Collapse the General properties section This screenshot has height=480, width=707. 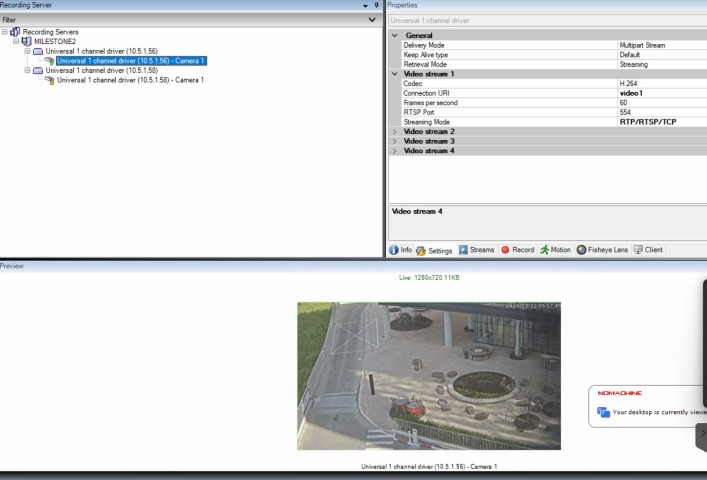394,36
